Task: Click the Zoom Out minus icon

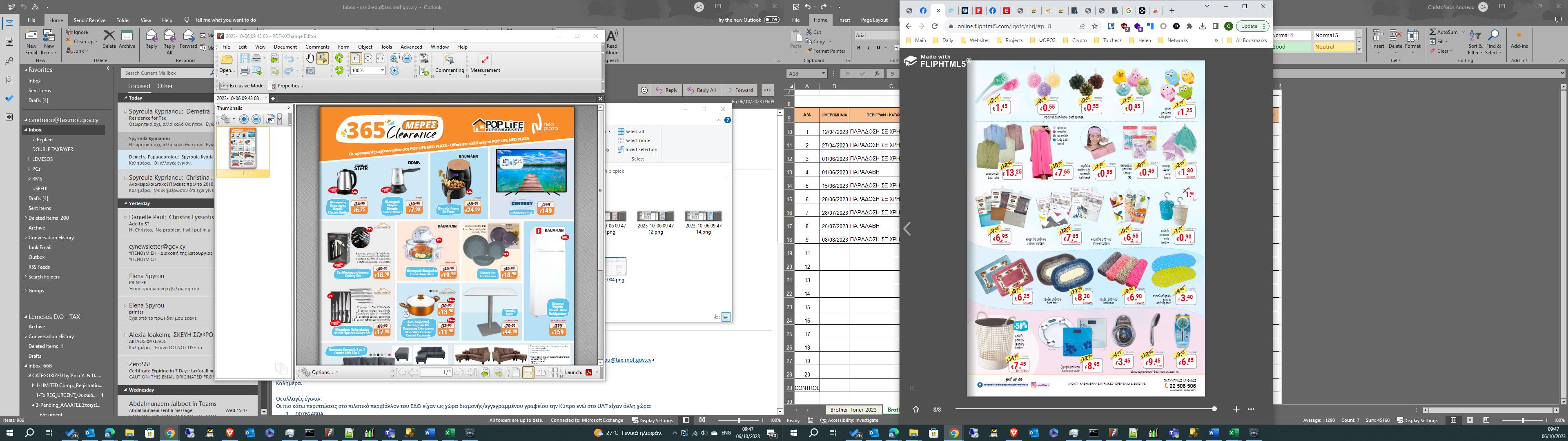Action: click(407, 59)
